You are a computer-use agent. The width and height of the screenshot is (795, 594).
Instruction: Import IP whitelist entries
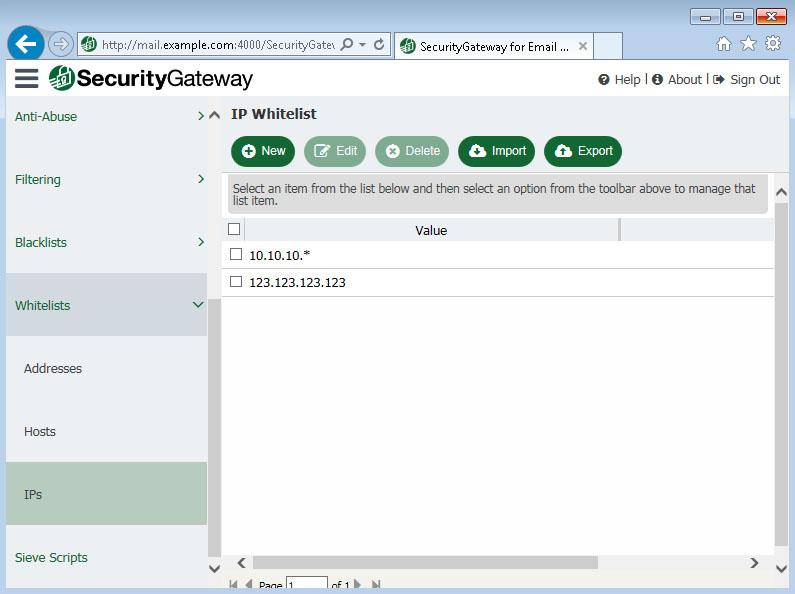point(496,151)
